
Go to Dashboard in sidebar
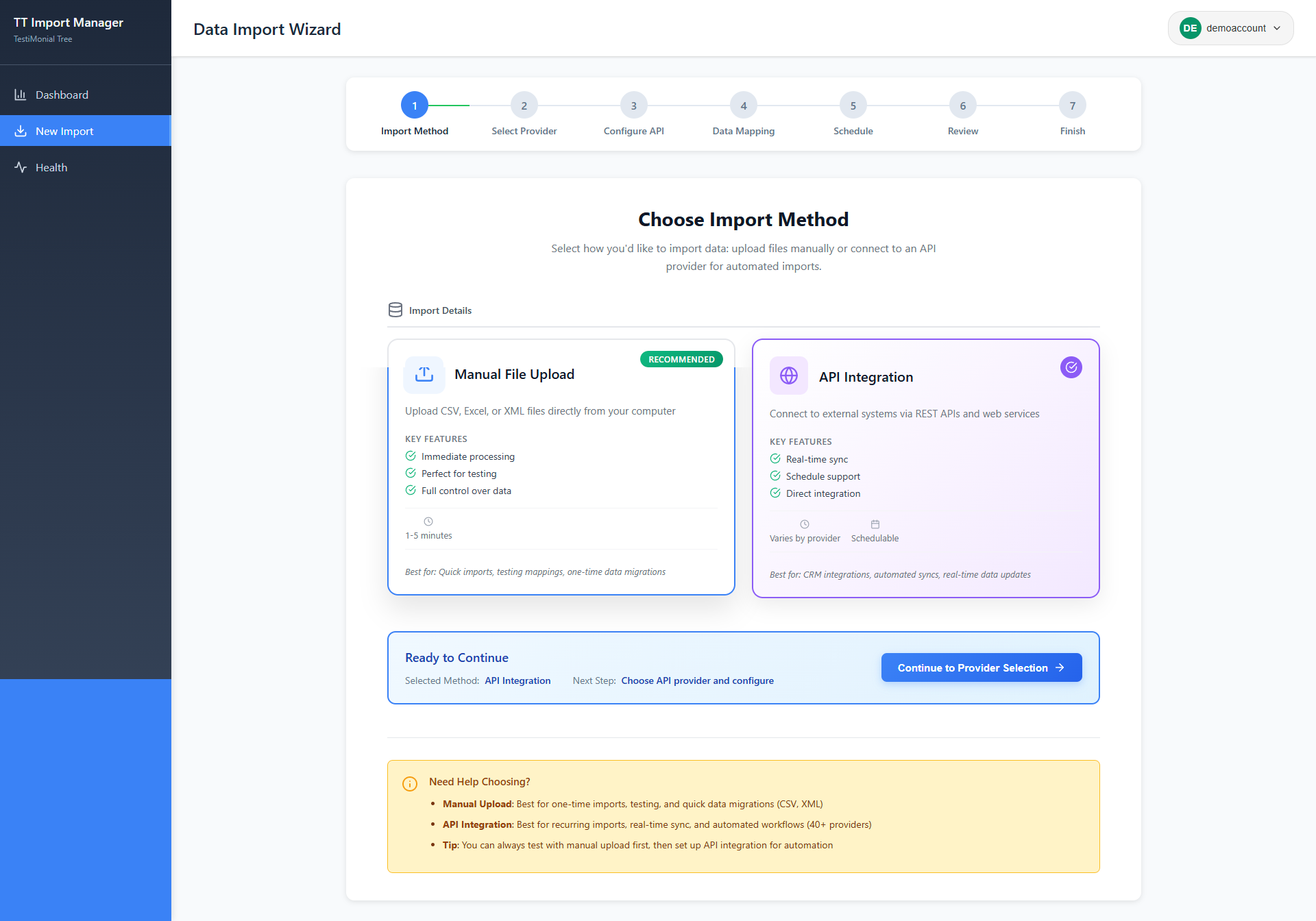tap(62, 95)
